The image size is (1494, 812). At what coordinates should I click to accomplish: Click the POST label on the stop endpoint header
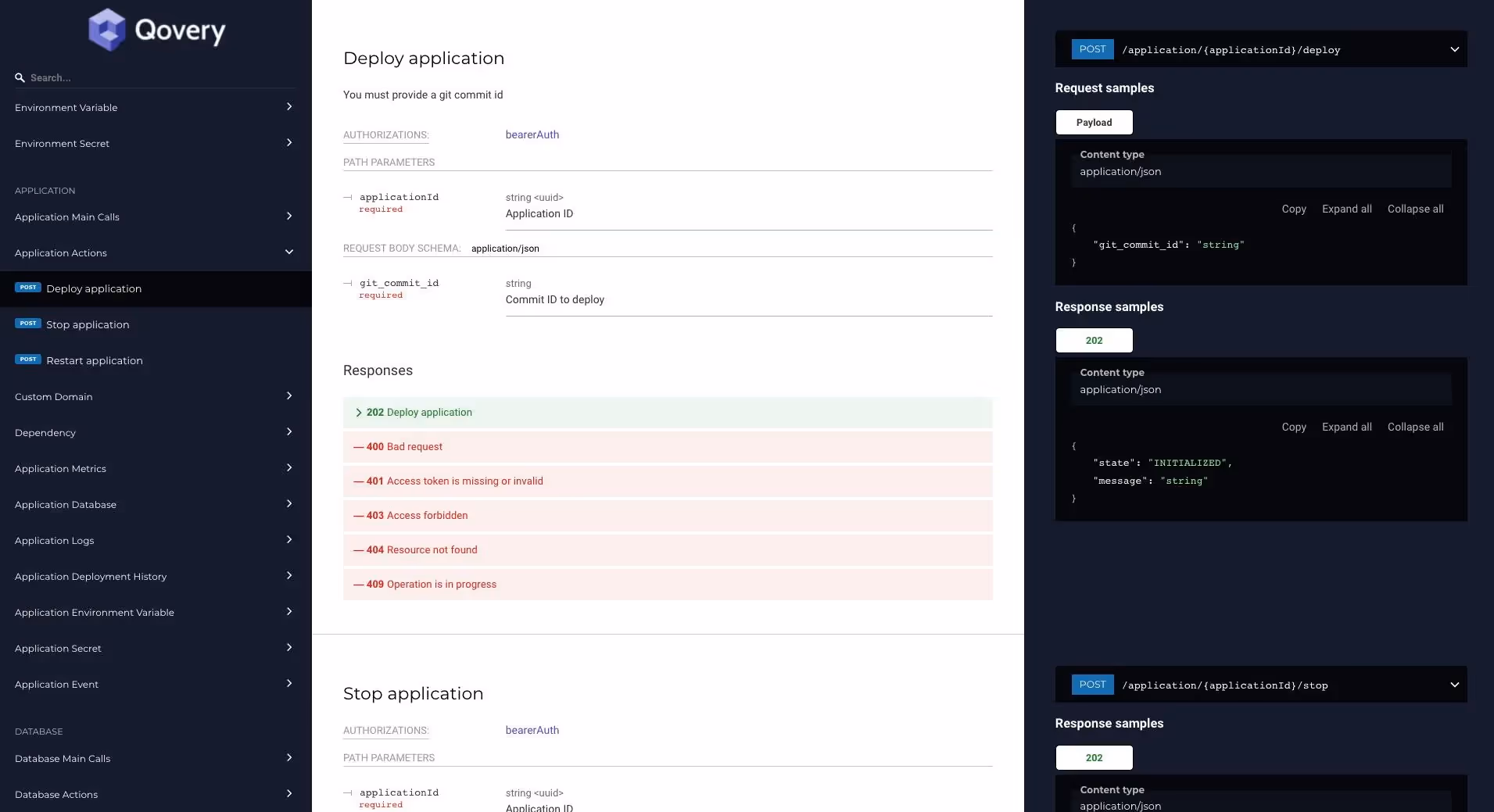coord(1092,685)
